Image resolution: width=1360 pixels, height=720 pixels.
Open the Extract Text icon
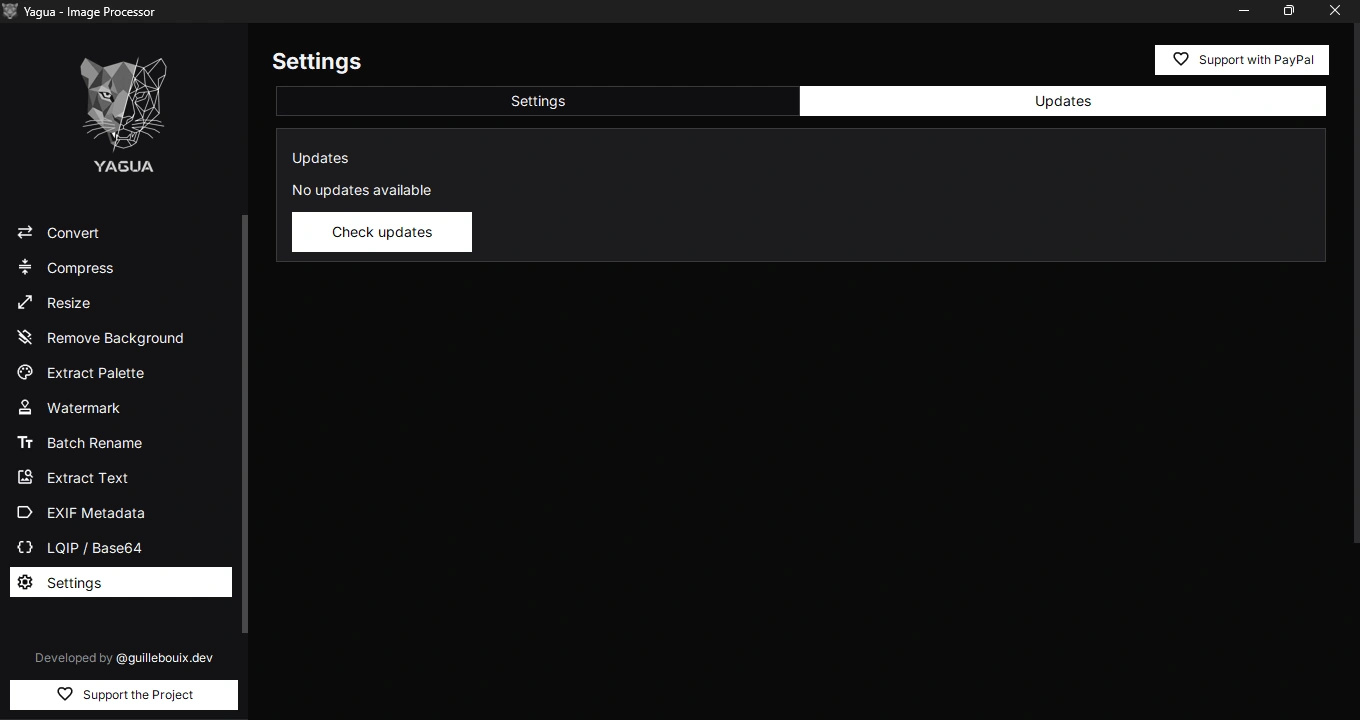[x=25, y=477]
